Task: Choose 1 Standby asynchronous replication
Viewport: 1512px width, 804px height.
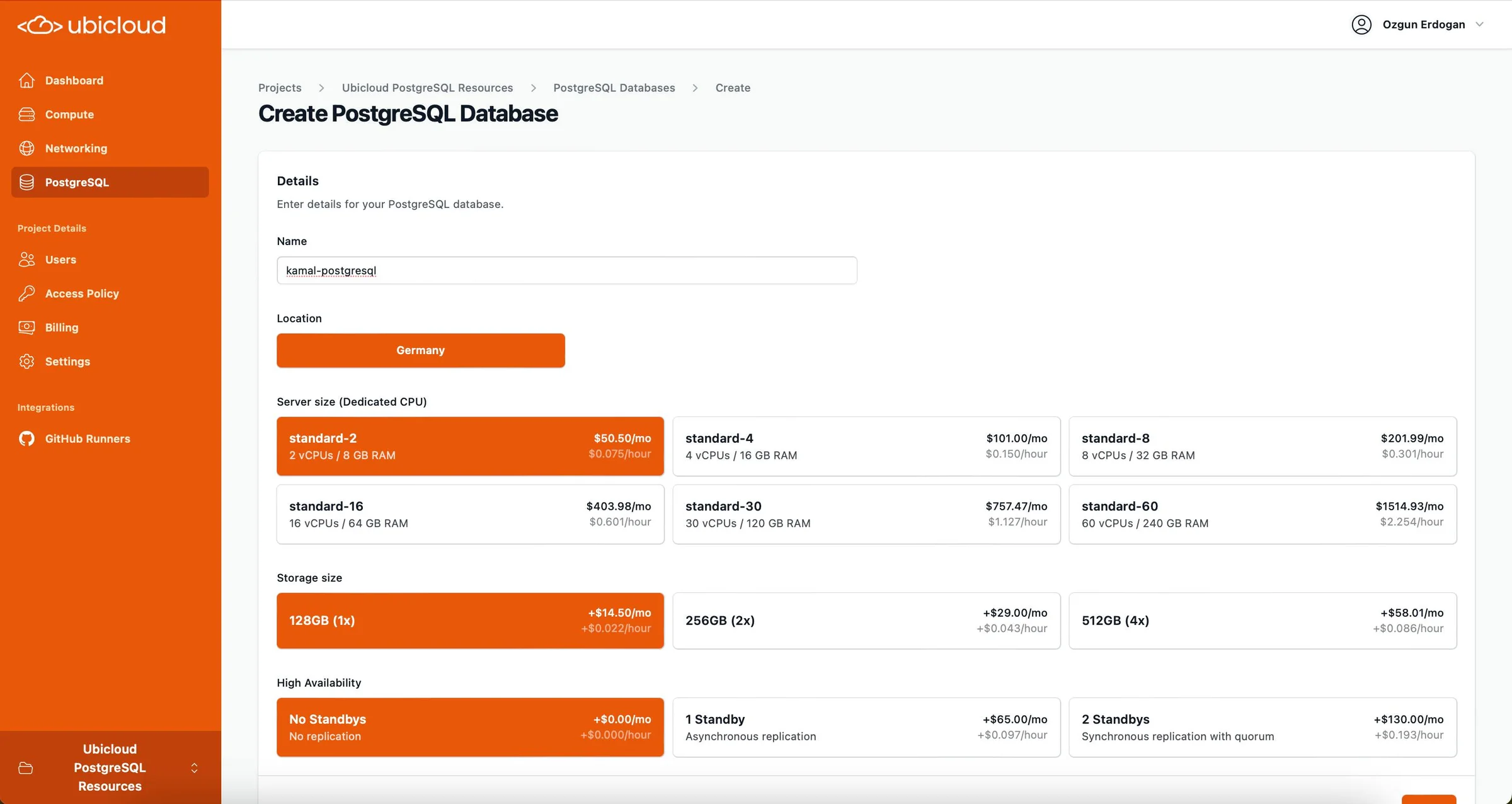Action: tap(866, 727)
